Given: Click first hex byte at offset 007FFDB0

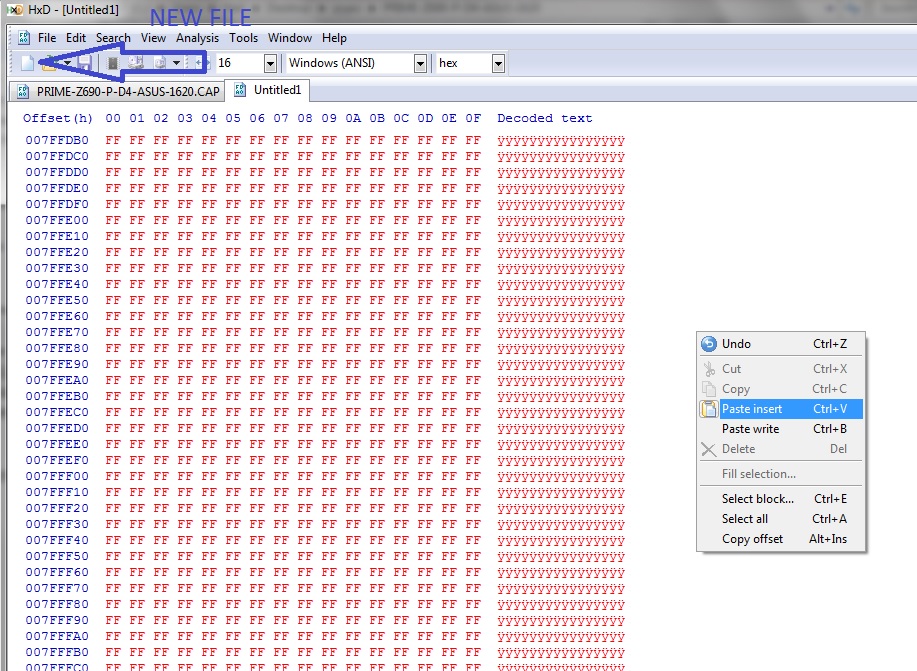Looking at the screenshot, I should point(112,140).
